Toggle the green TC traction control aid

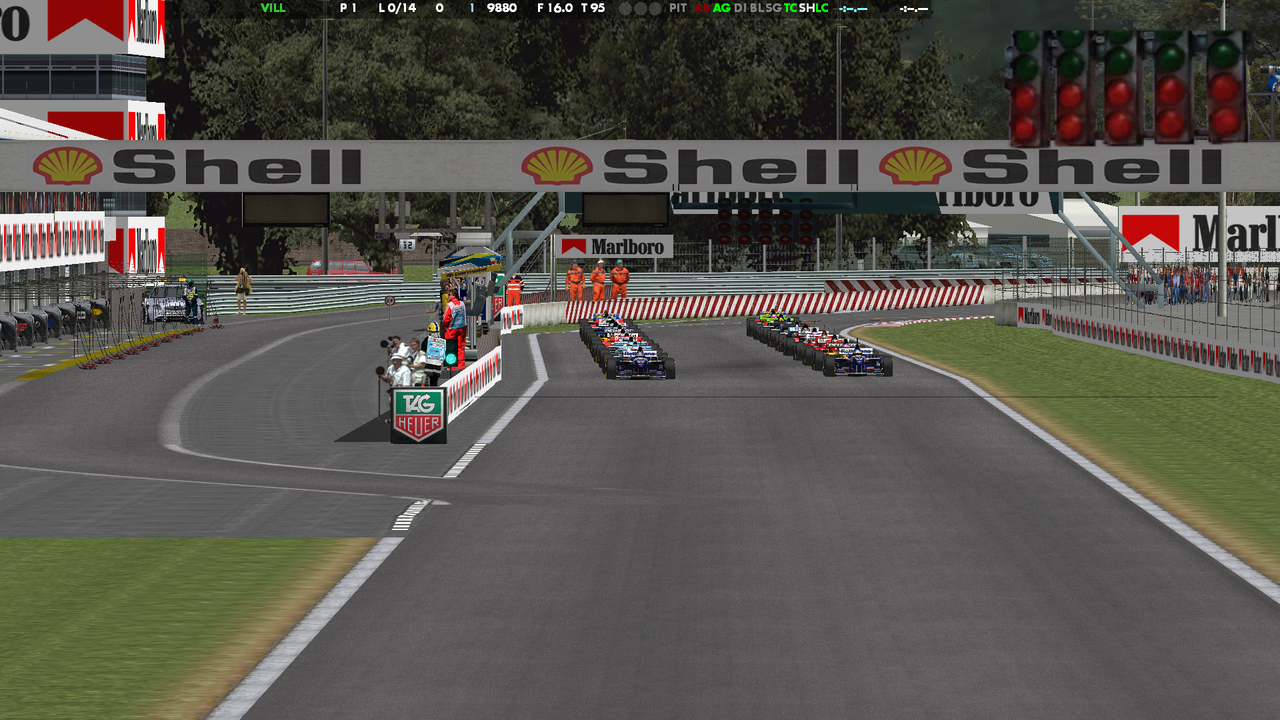[x=790, y=7]
